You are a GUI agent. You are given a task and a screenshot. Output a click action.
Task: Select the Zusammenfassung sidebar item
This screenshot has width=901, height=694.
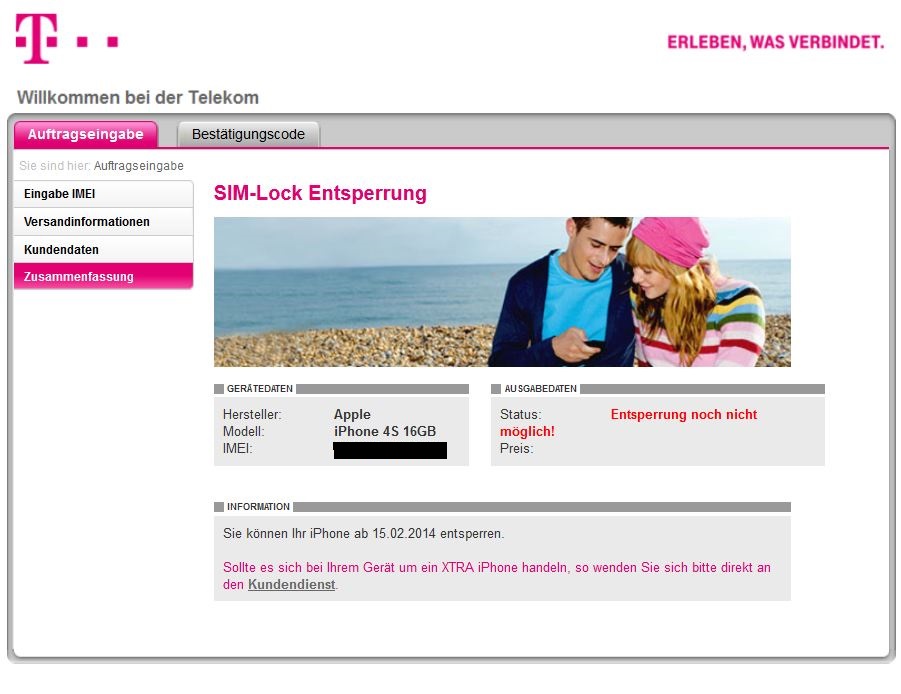click(103, 276)
